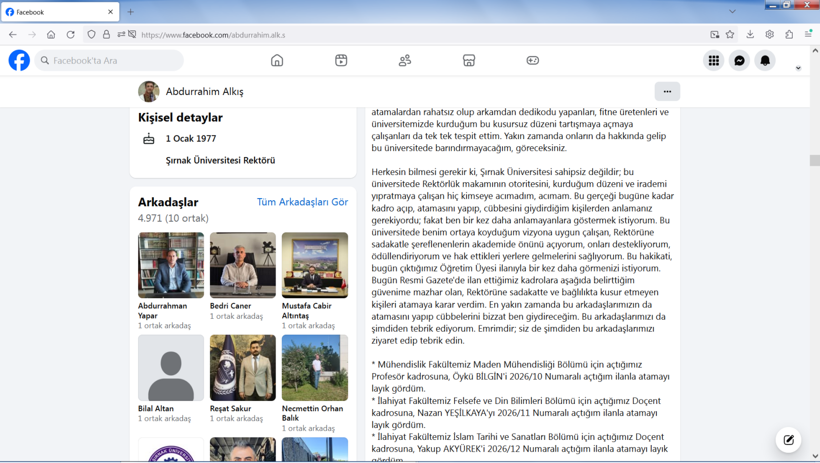Click the Şırnak Üniversitesi Rektörü text
This screenshot has height=463, width=820.
(x=220, y=161)
